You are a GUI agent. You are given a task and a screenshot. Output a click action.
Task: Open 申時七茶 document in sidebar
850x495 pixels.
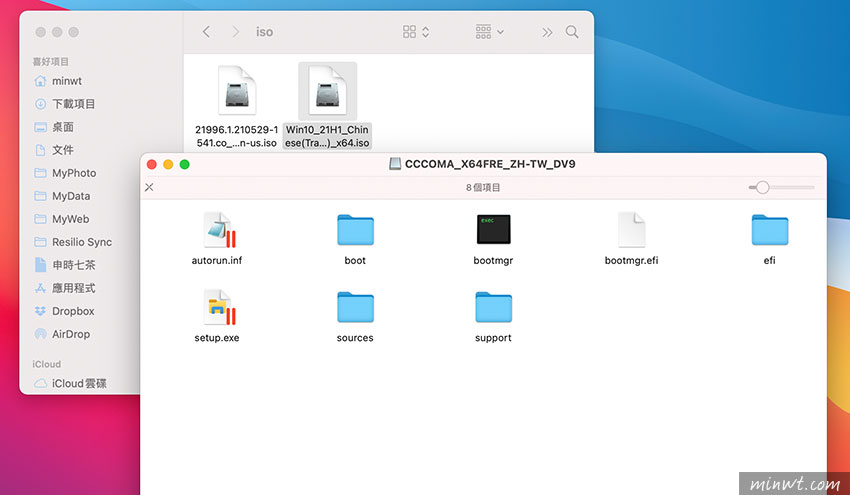(x=65, y=265)
